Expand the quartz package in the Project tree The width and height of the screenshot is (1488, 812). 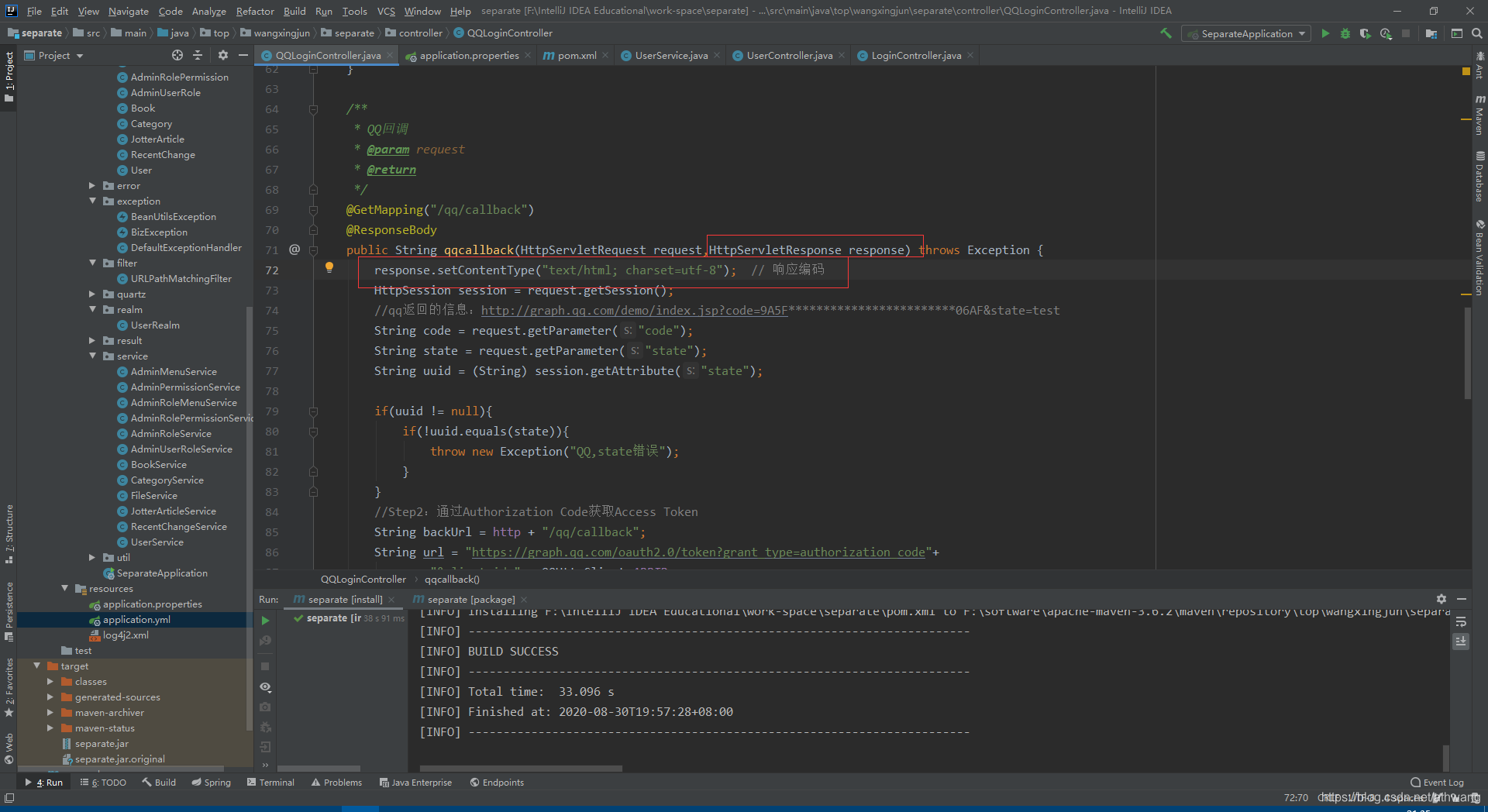pyautogui.click(x=92, y=294)
